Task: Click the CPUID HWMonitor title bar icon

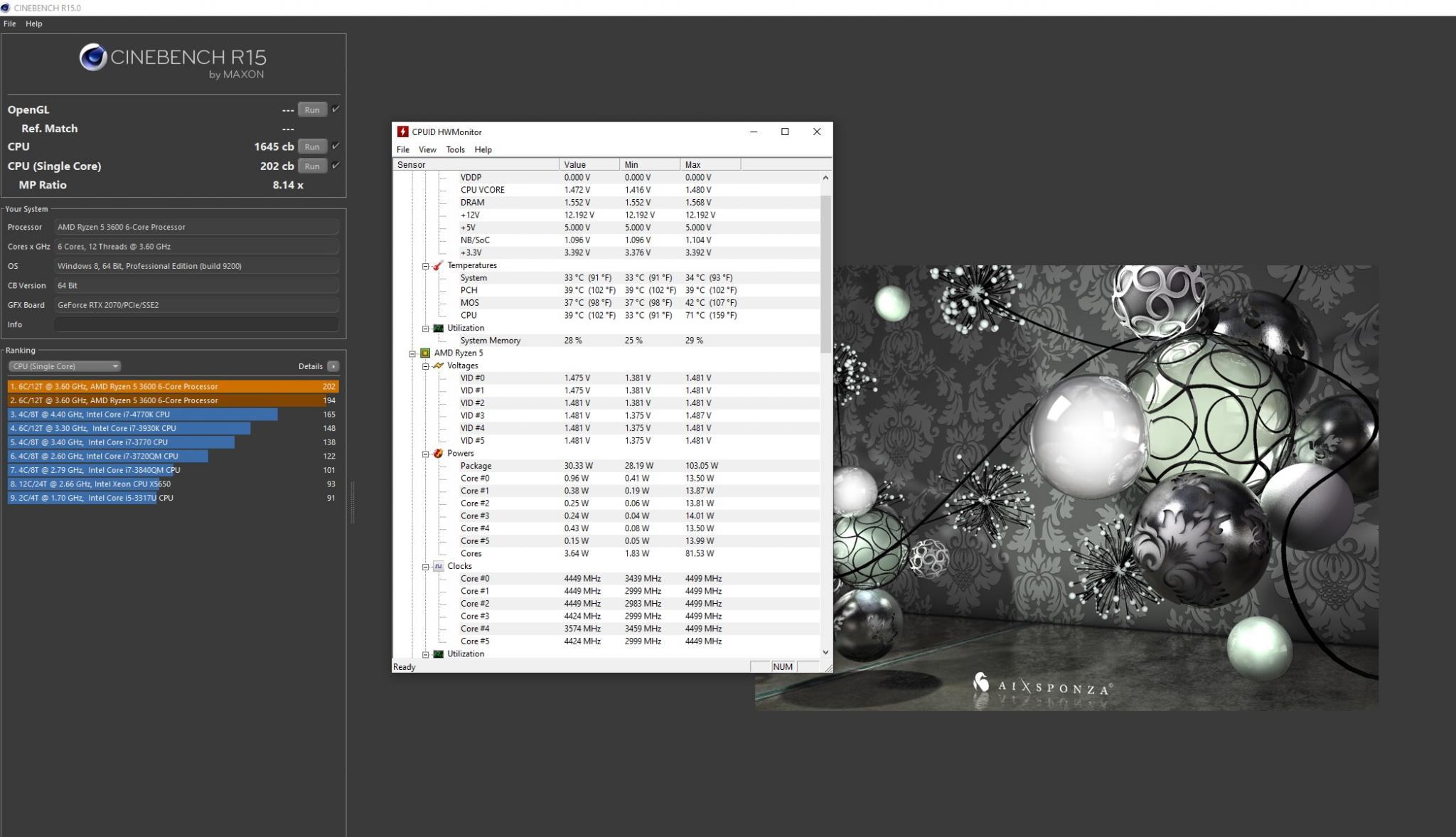Action: [402, 132]
